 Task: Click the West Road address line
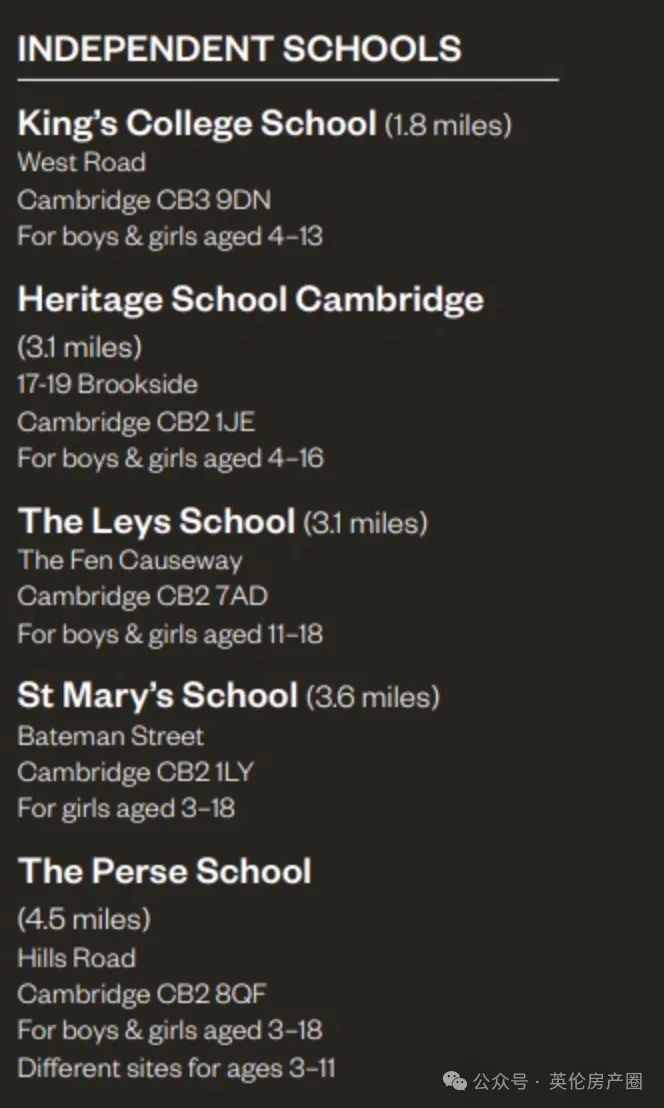(82, 162)
